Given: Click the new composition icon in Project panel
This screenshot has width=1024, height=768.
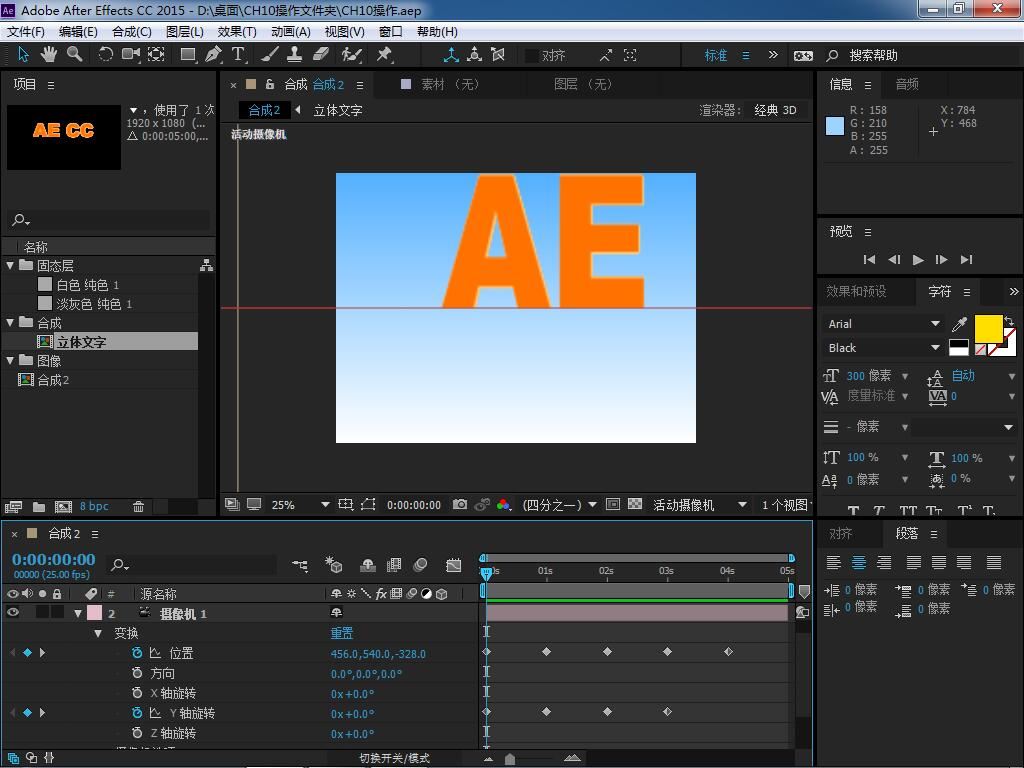Looking at the screenshot, I should click(x=63, y=506).
